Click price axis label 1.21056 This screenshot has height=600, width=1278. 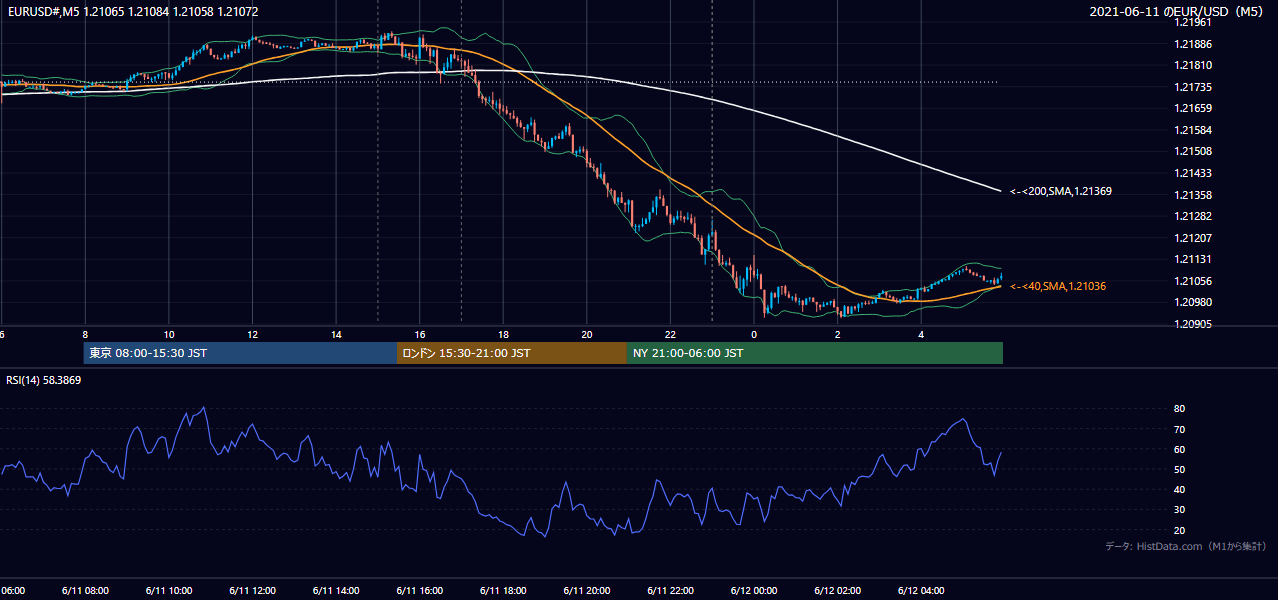coord(1193,281)
